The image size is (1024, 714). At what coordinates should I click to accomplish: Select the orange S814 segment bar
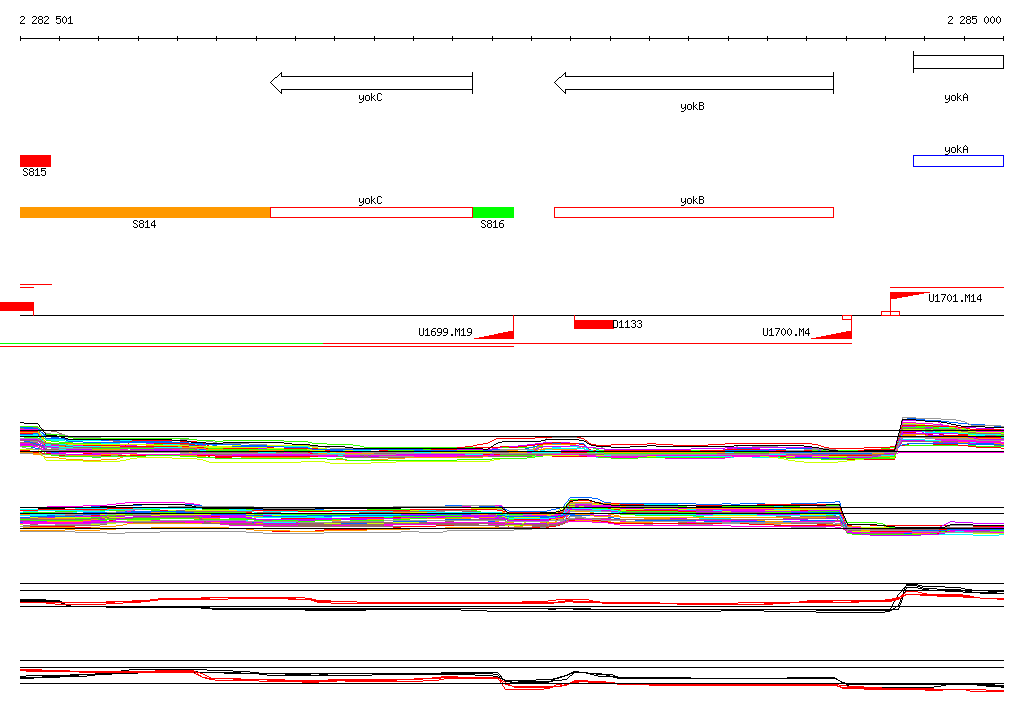click(145, 212)
